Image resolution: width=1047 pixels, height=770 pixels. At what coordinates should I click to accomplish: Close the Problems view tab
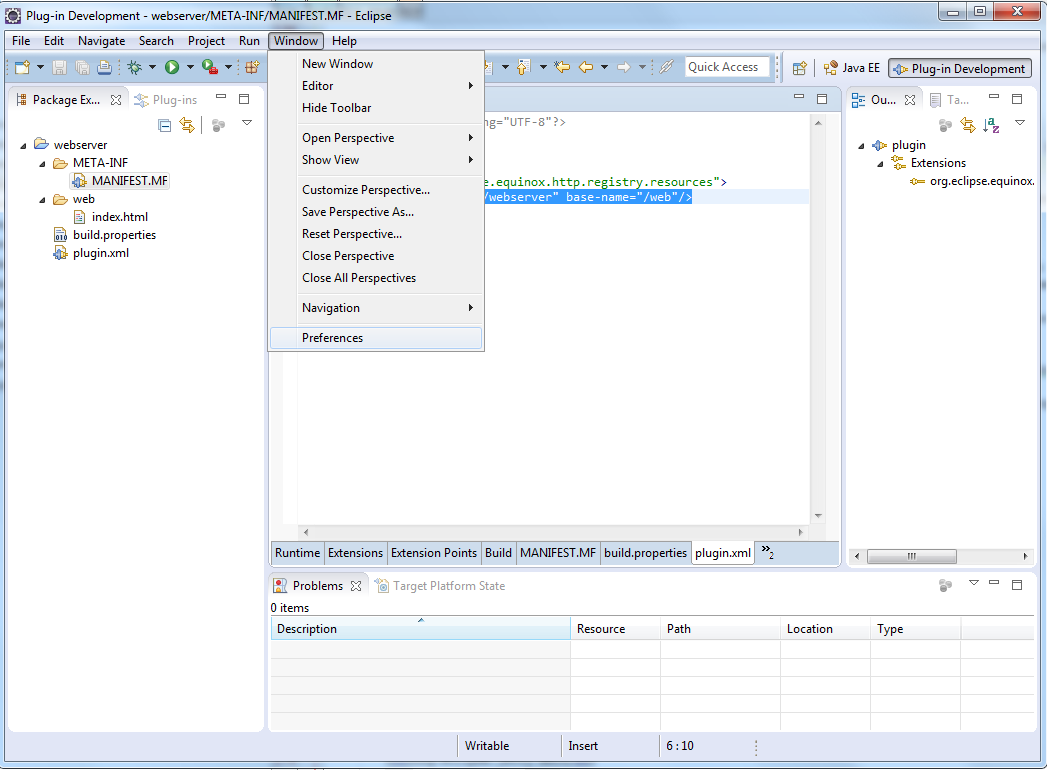(356, 586)
